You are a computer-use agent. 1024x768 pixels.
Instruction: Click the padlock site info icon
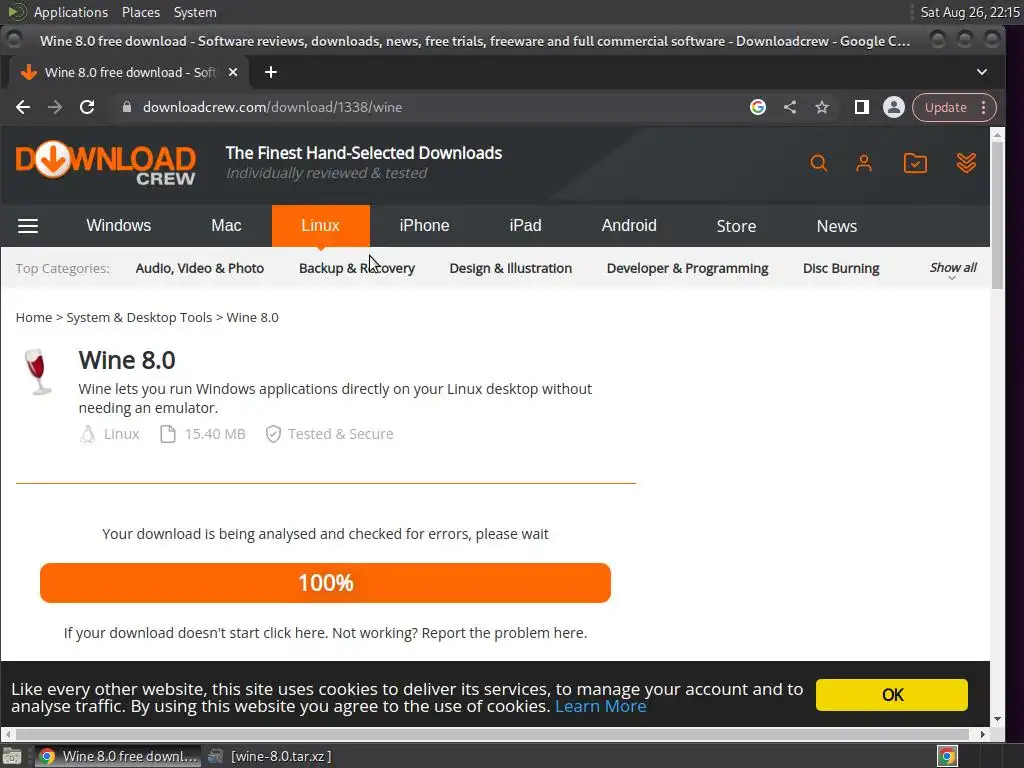(x=127, y=107)
